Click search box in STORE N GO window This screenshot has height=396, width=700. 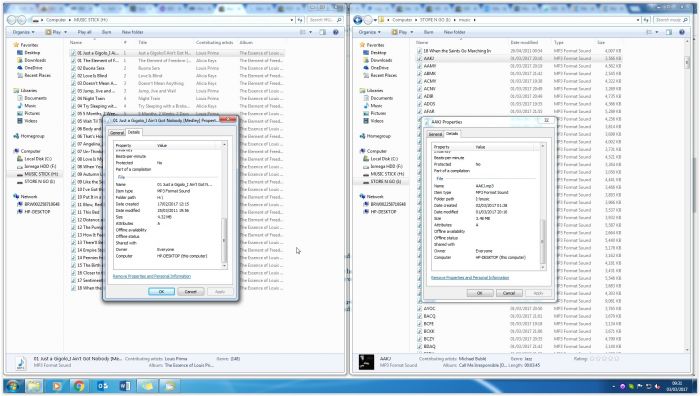coord(671,20)
